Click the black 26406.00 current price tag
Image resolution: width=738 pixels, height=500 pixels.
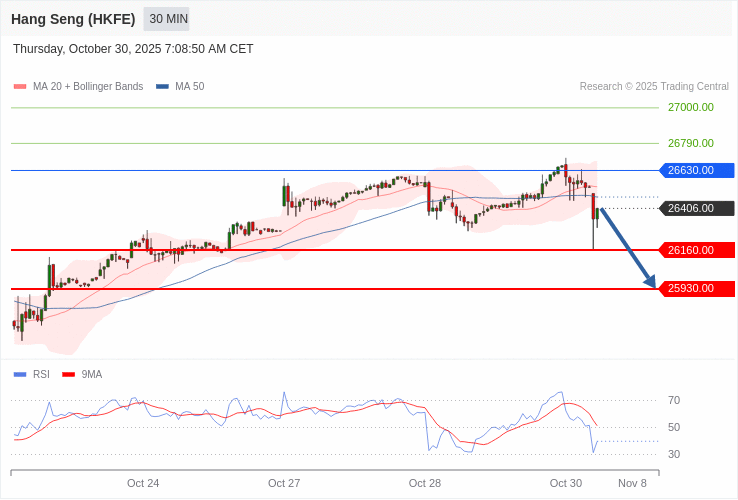click(x=697, y=208)
